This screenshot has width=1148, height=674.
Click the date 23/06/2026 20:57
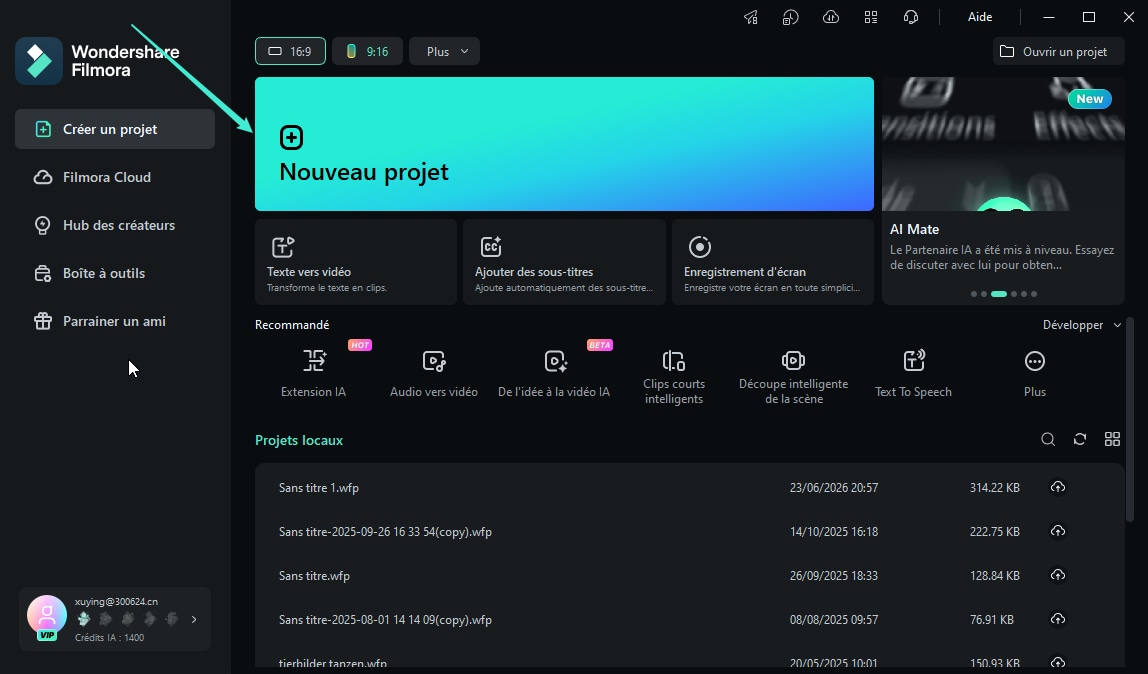click(833, 488)
